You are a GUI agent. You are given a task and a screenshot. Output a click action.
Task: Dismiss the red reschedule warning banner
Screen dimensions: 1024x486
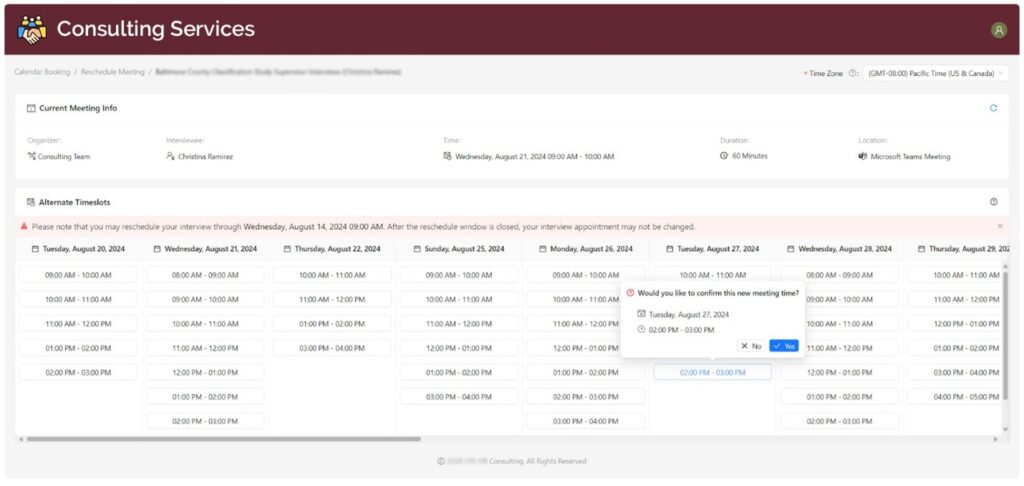[999, 227]
